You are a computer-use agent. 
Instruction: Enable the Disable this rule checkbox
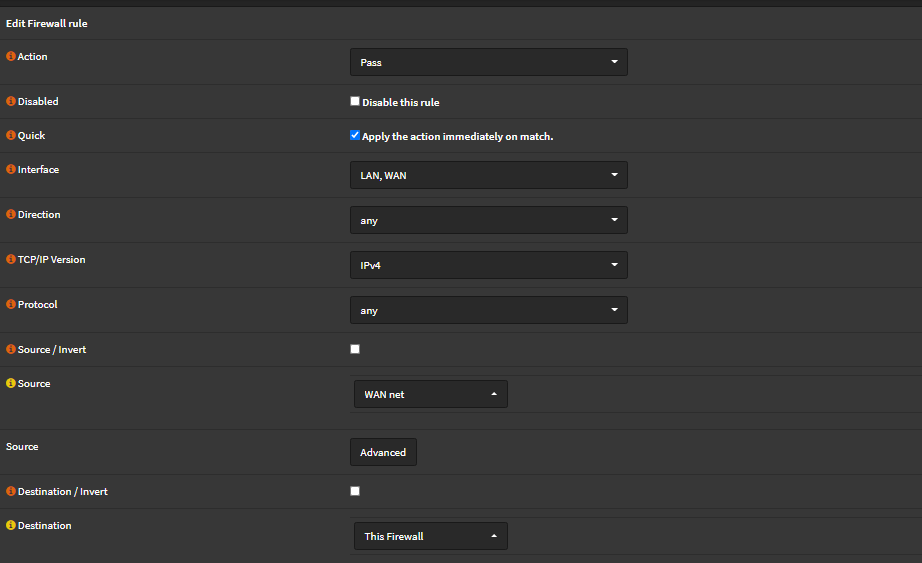tap(355, 101)
